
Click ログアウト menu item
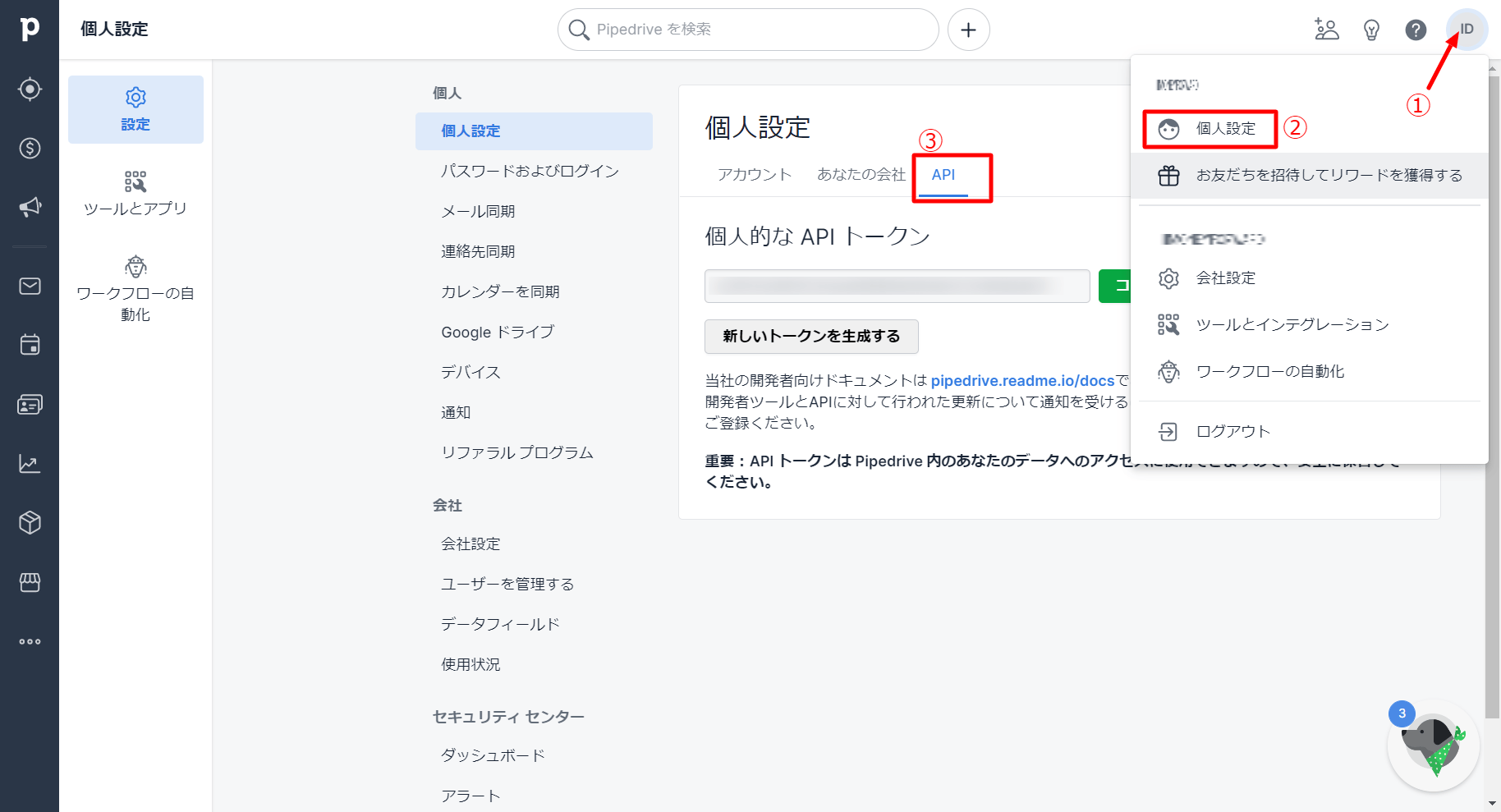1309,432
